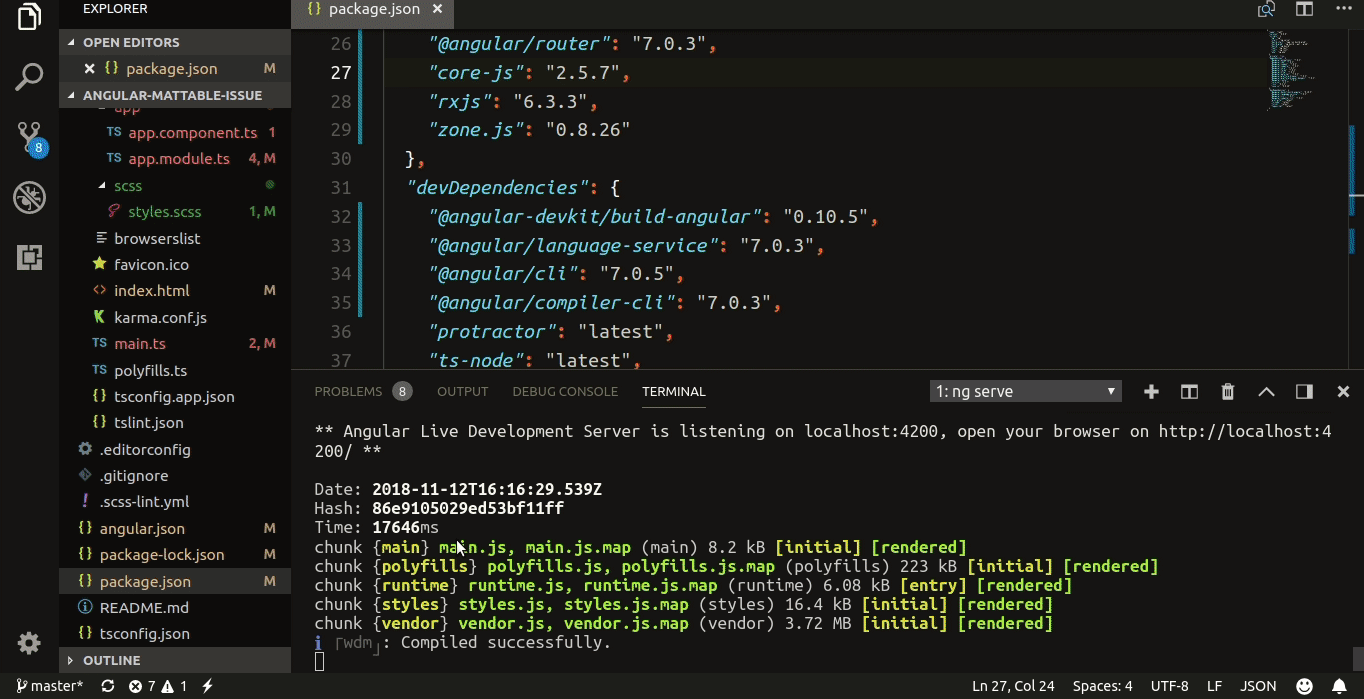Split the terminal pane
Viewport: 1364px width, 699px height.
tap(1188, 391)
